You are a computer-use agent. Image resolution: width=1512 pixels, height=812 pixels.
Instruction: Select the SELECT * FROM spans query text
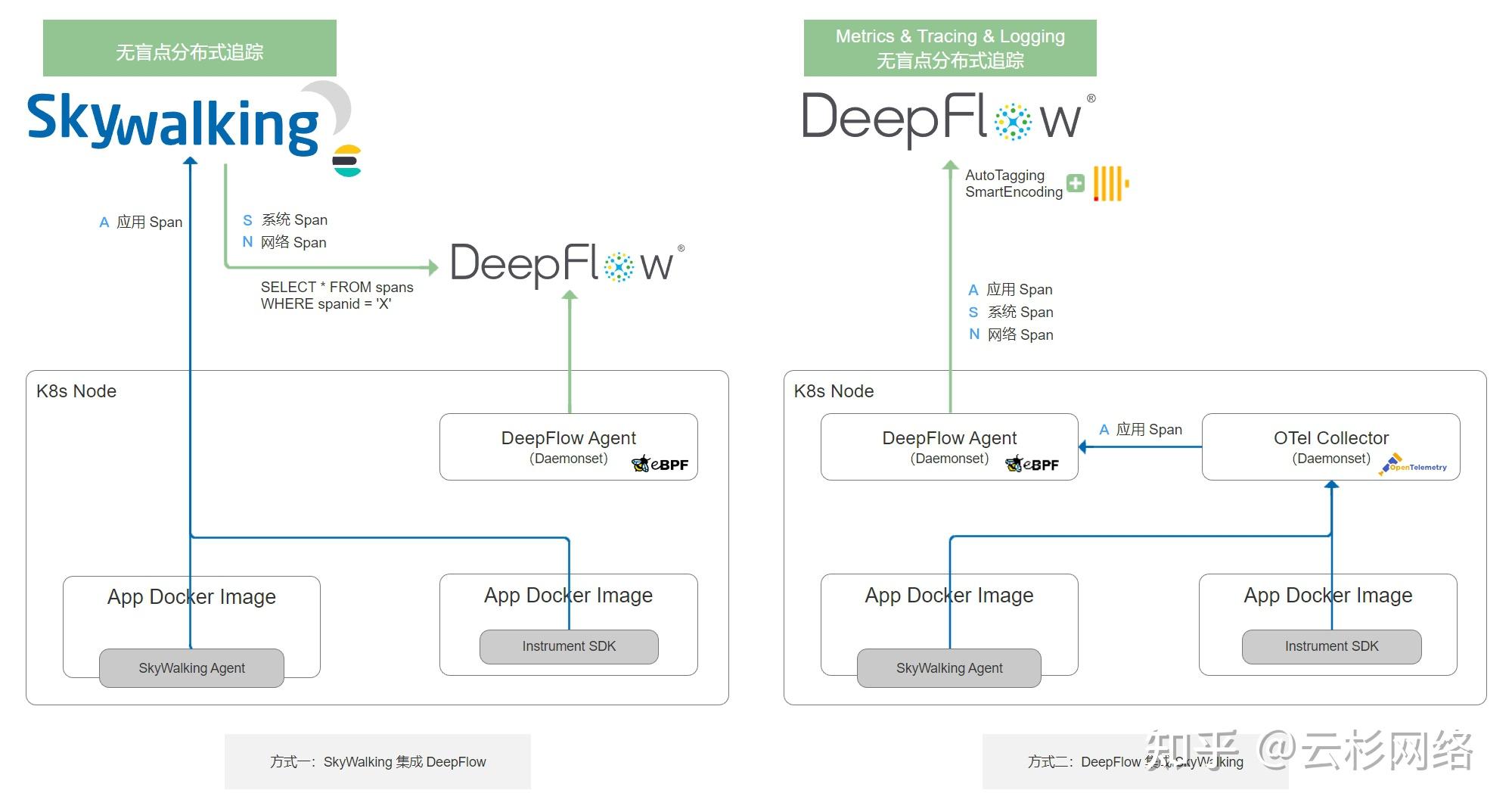click(337, 295)
